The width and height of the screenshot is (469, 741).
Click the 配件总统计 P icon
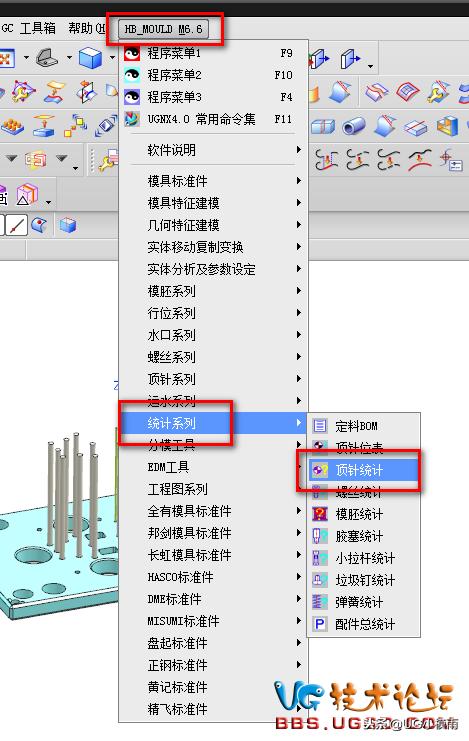(x=320, y=624)
